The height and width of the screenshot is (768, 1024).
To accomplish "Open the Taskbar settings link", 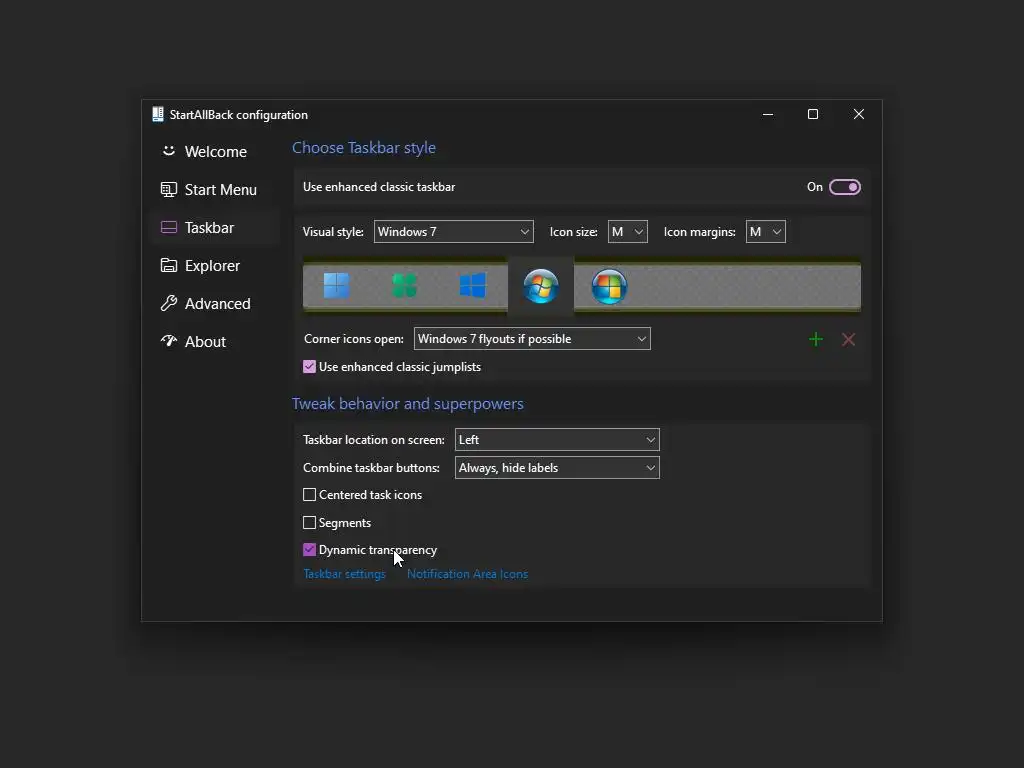I will [x=344, y=574].
